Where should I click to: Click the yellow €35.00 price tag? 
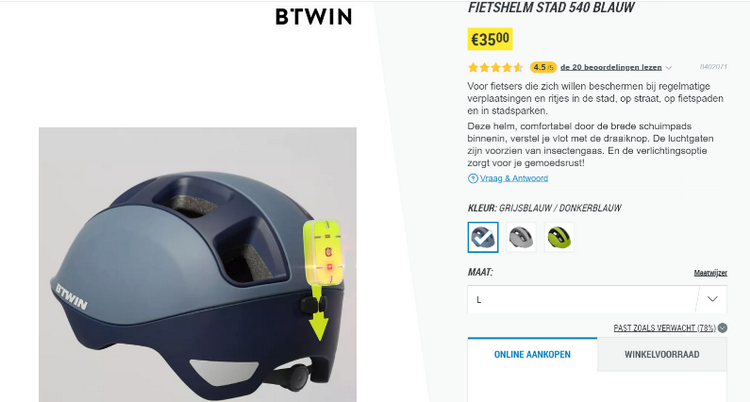click(x=490, y=39)
